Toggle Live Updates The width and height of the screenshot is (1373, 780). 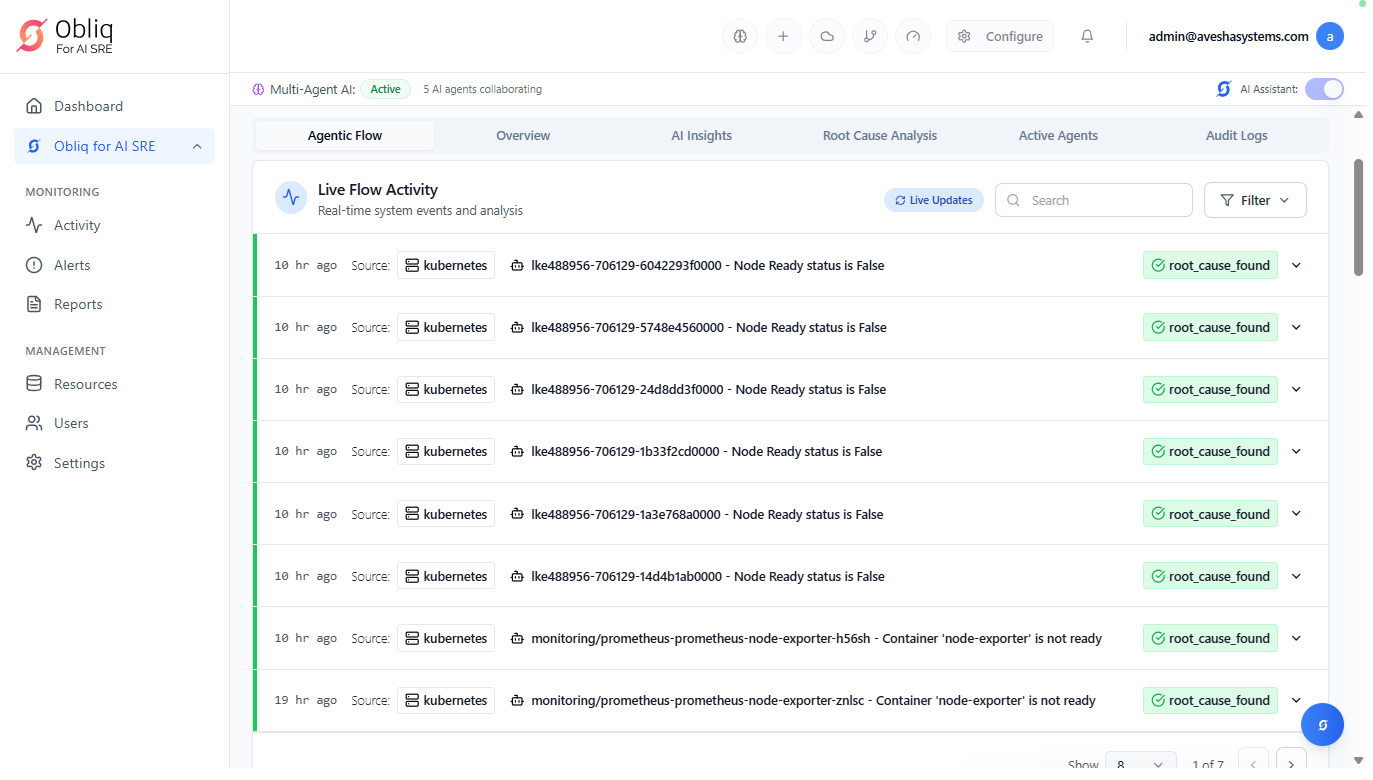(934, 200)
